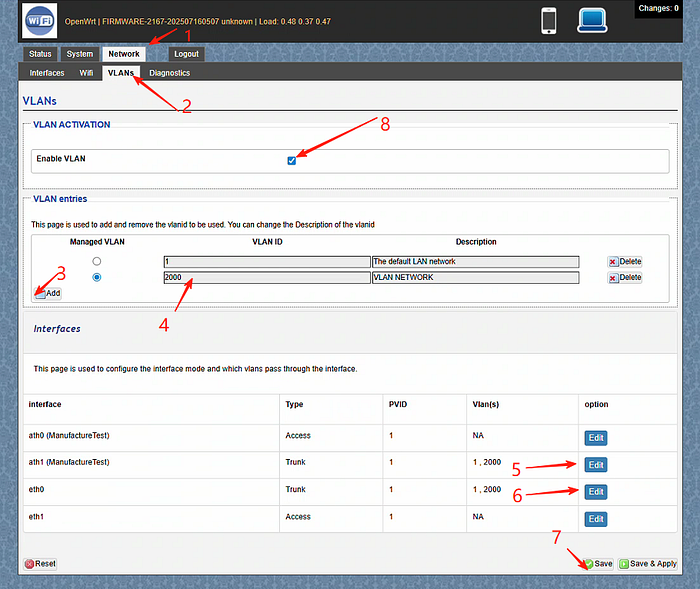Open the System menu tab
Screen dimensions: 700x589
pos(79,54)
